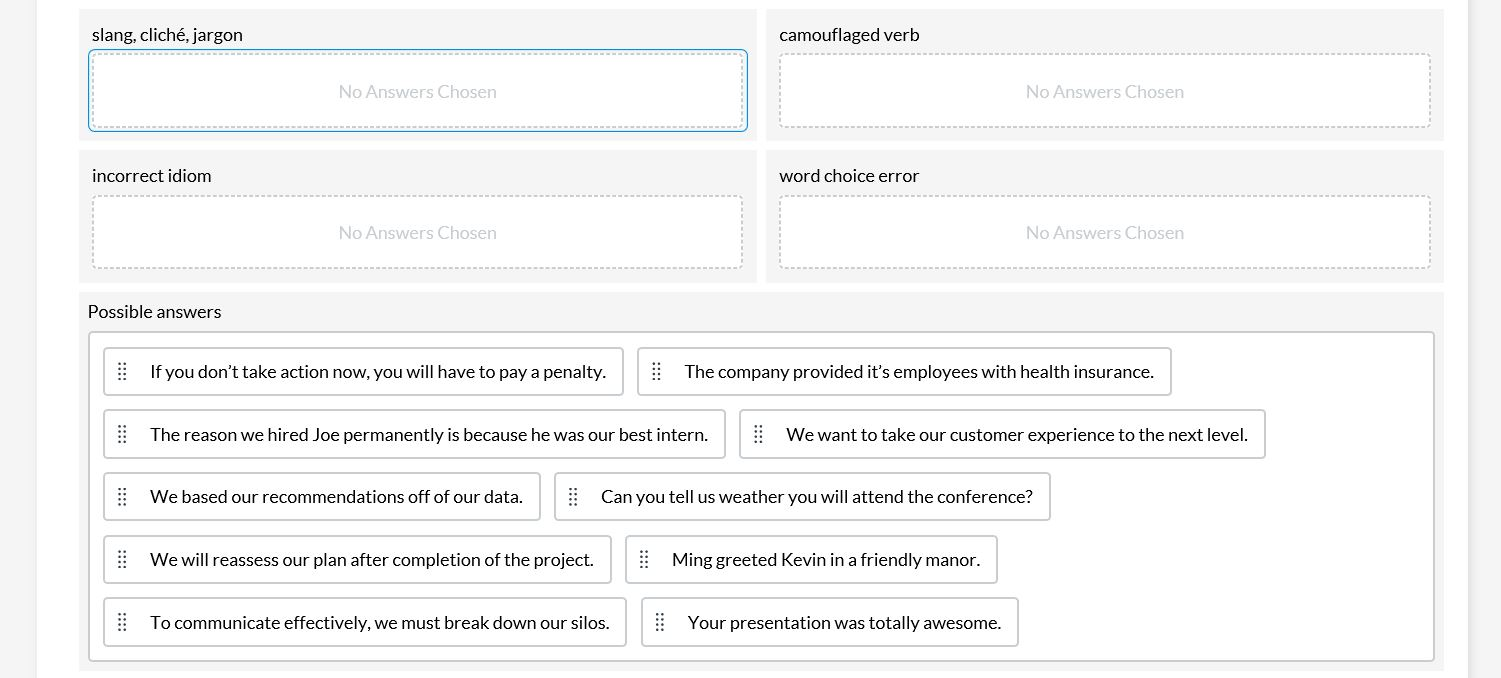Select 'The company provided it's employees' answer text
1501x678 pixels.
[x=918, y=372]
